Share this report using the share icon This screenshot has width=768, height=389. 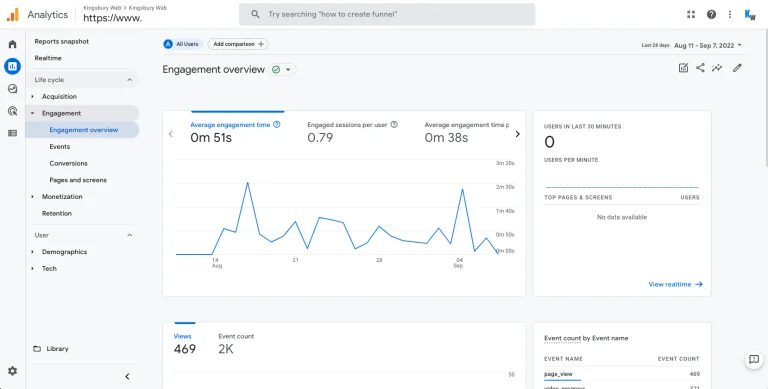tap(700, 68)
